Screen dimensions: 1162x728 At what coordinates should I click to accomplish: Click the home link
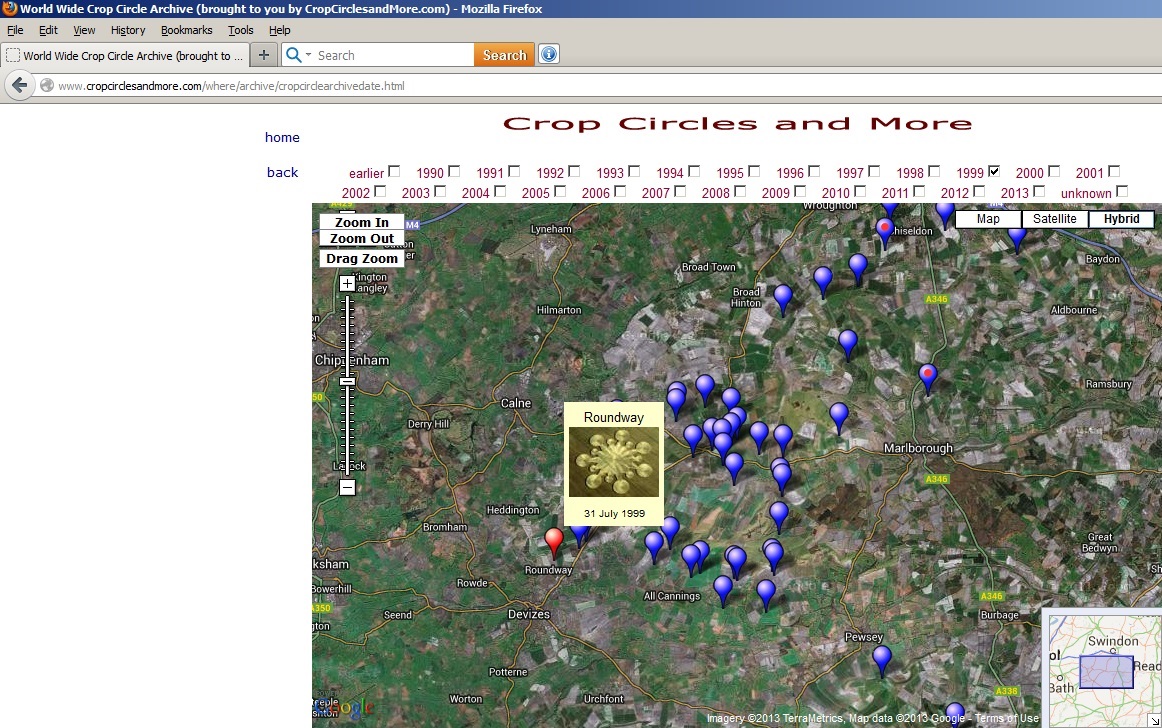(282, 137)
